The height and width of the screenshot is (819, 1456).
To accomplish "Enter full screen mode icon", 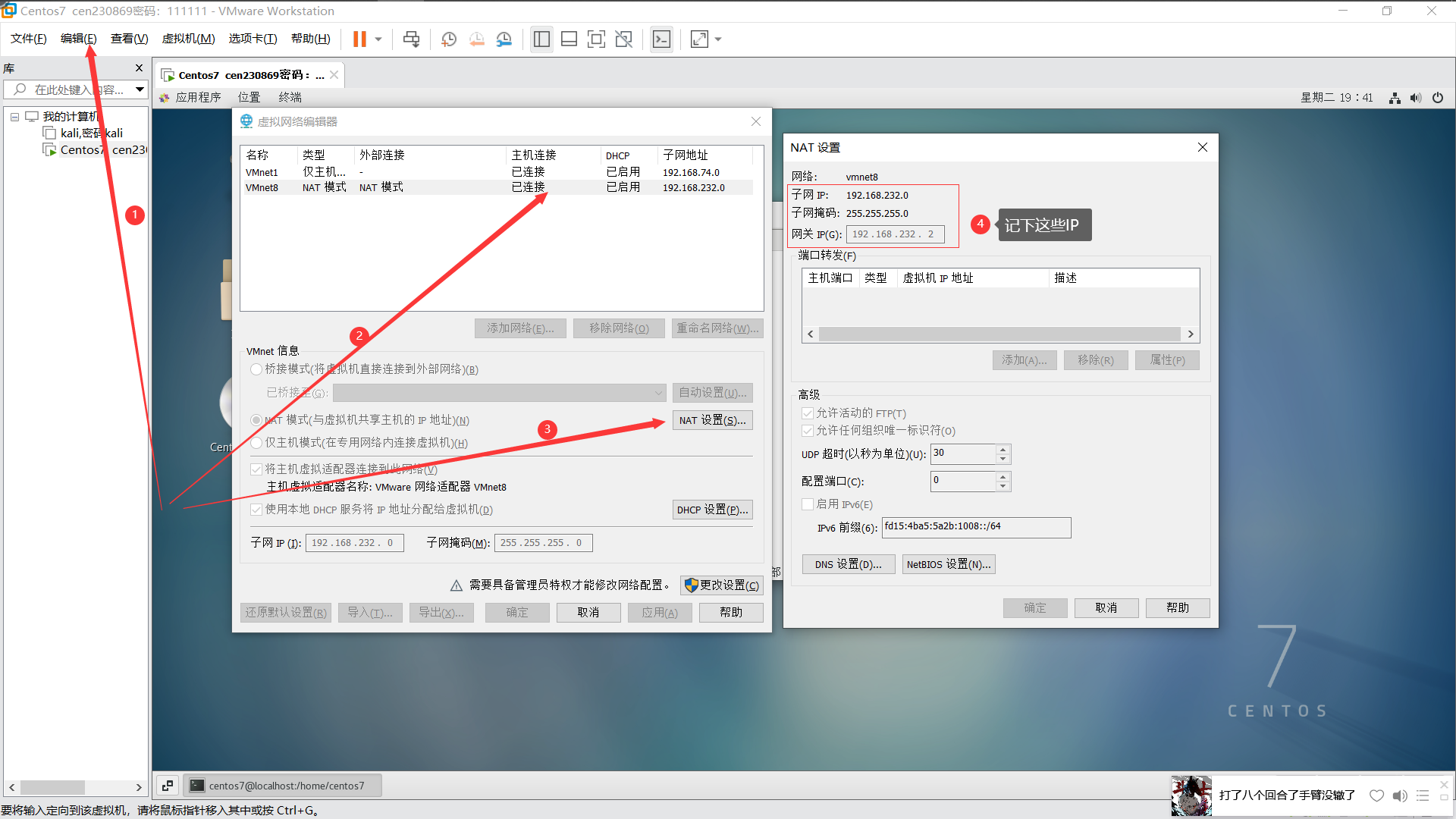I will (596, 39).
